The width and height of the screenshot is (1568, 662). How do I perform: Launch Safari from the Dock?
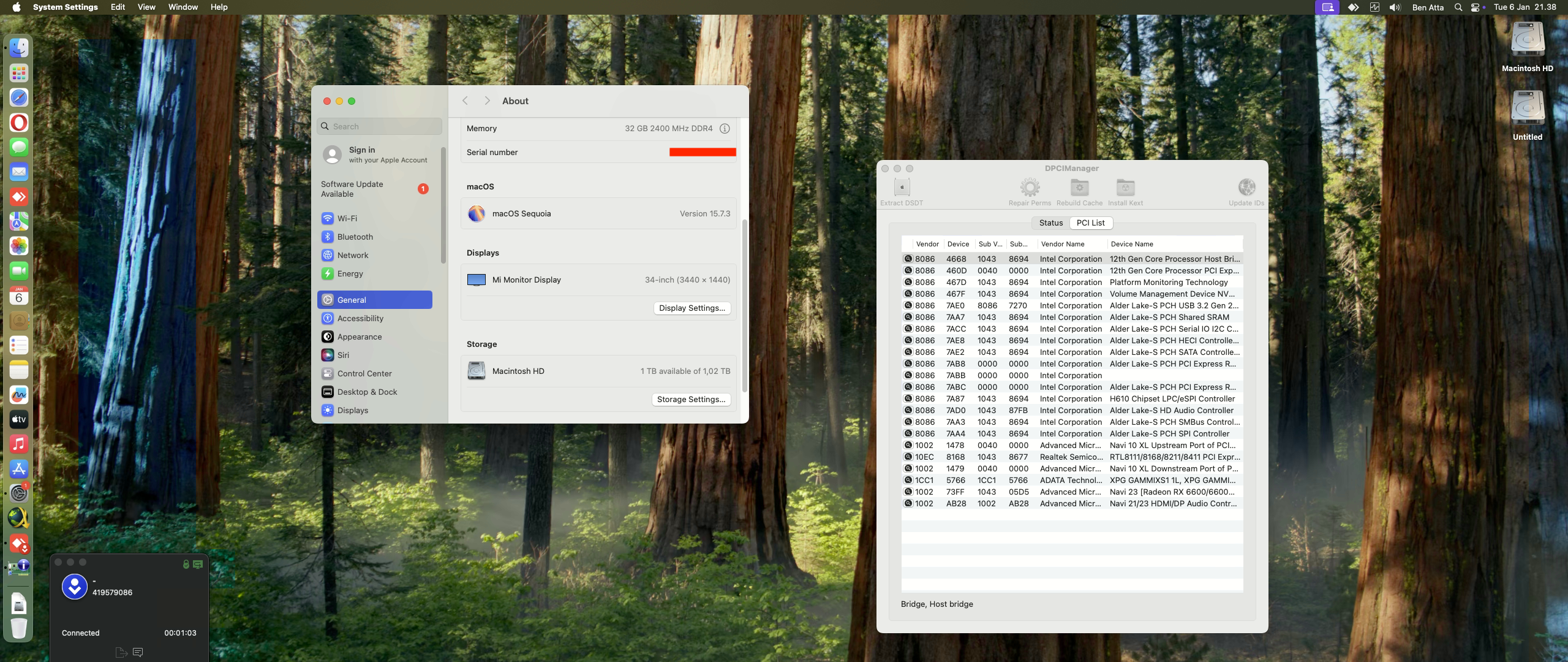19,97
